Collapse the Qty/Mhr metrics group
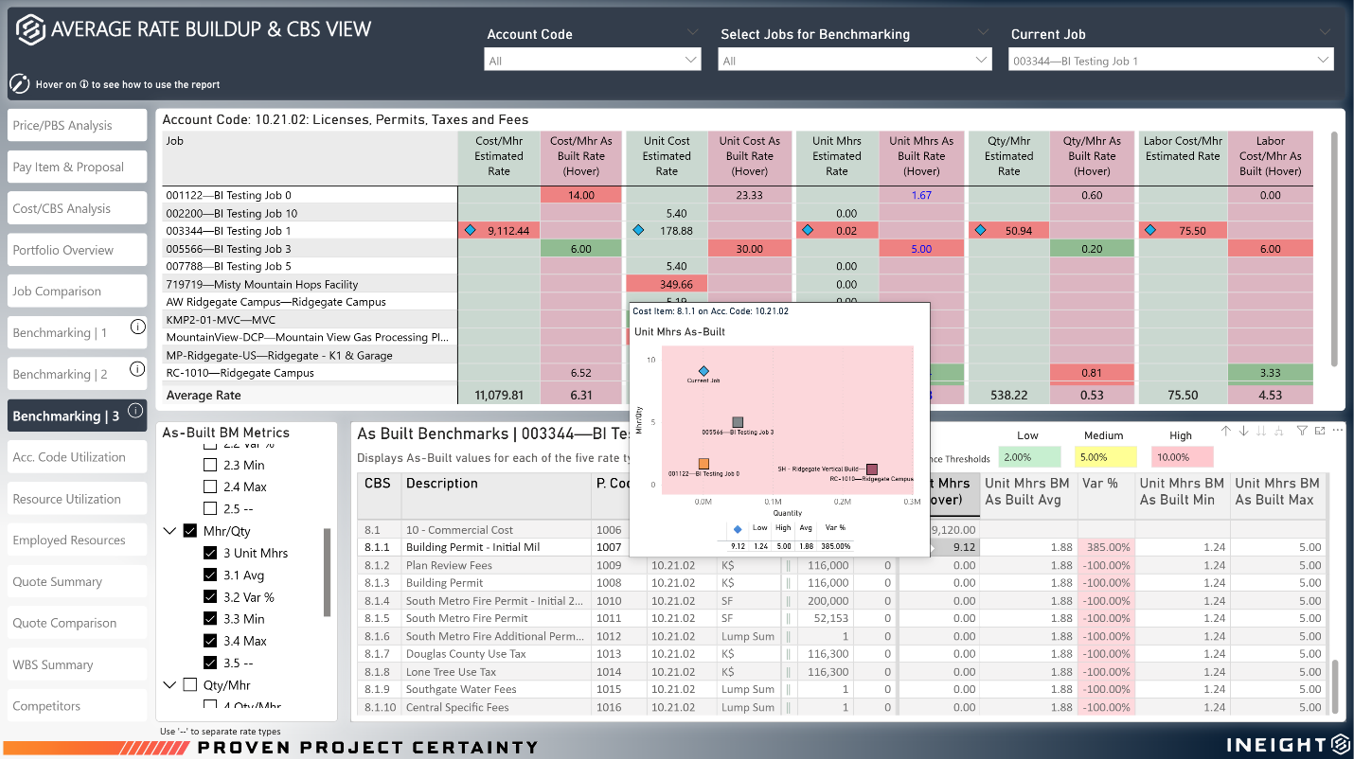 point(170,685)
